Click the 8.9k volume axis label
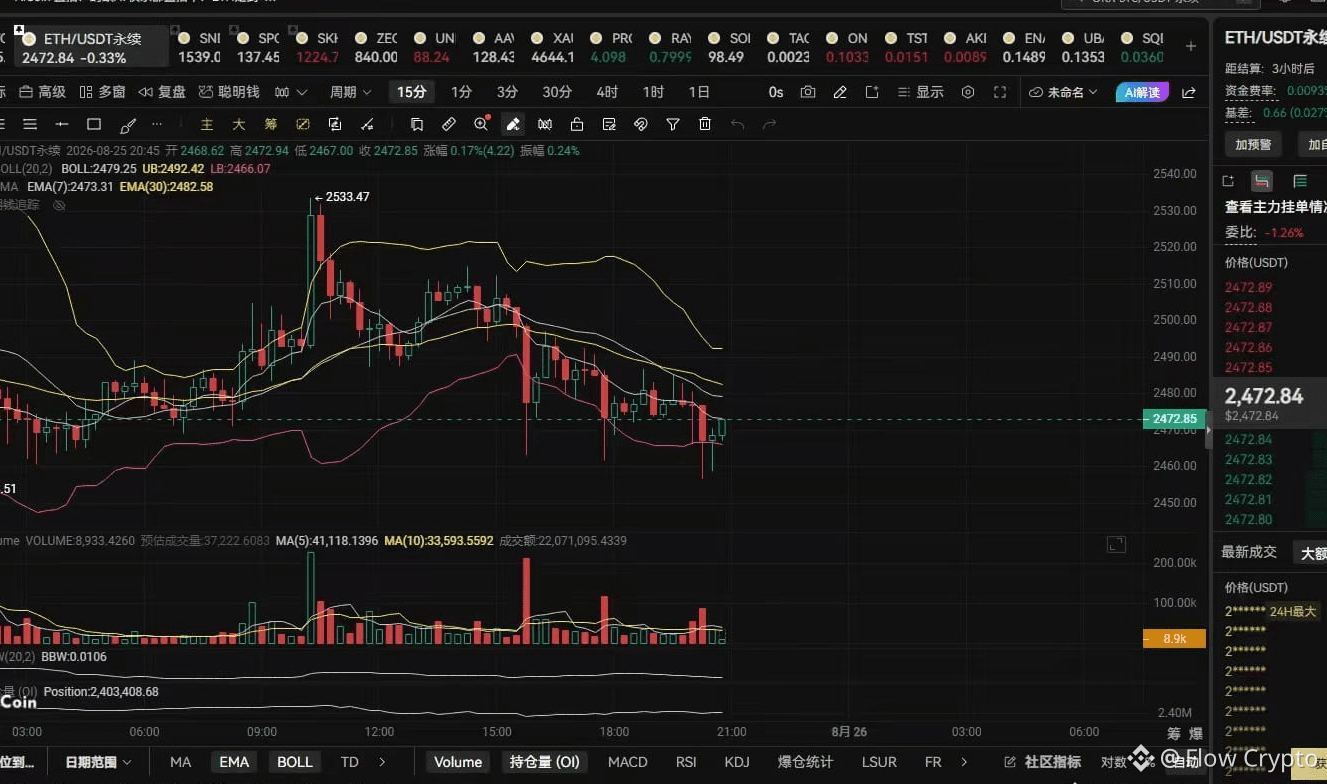Viewport: 1327px width, 784px height. (x=1173, y=638)
